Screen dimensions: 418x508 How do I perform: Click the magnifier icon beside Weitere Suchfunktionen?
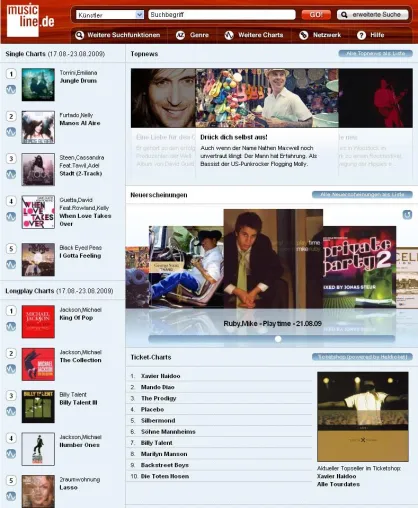(x=79, y=35)
